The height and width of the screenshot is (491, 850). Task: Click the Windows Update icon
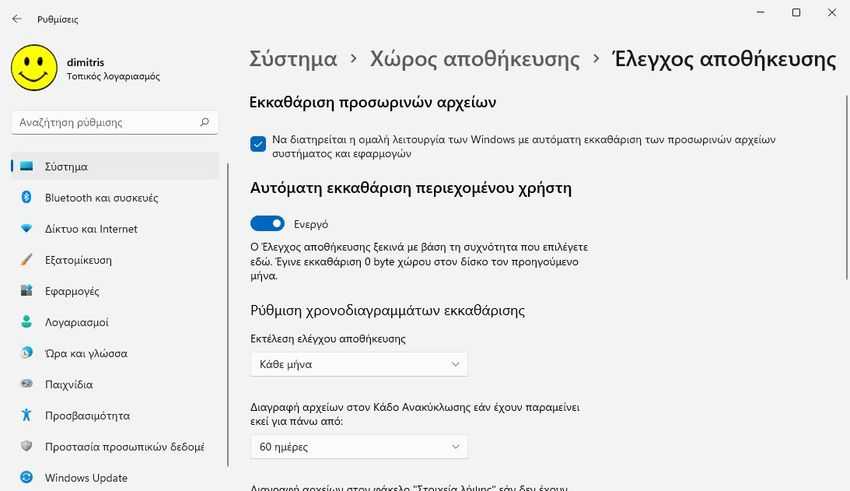click(26, 477)
